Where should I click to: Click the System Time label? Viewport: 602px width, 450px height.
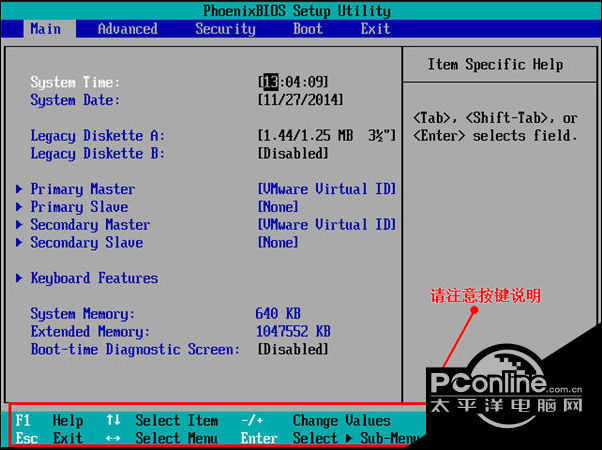click(x=75, y=82)
